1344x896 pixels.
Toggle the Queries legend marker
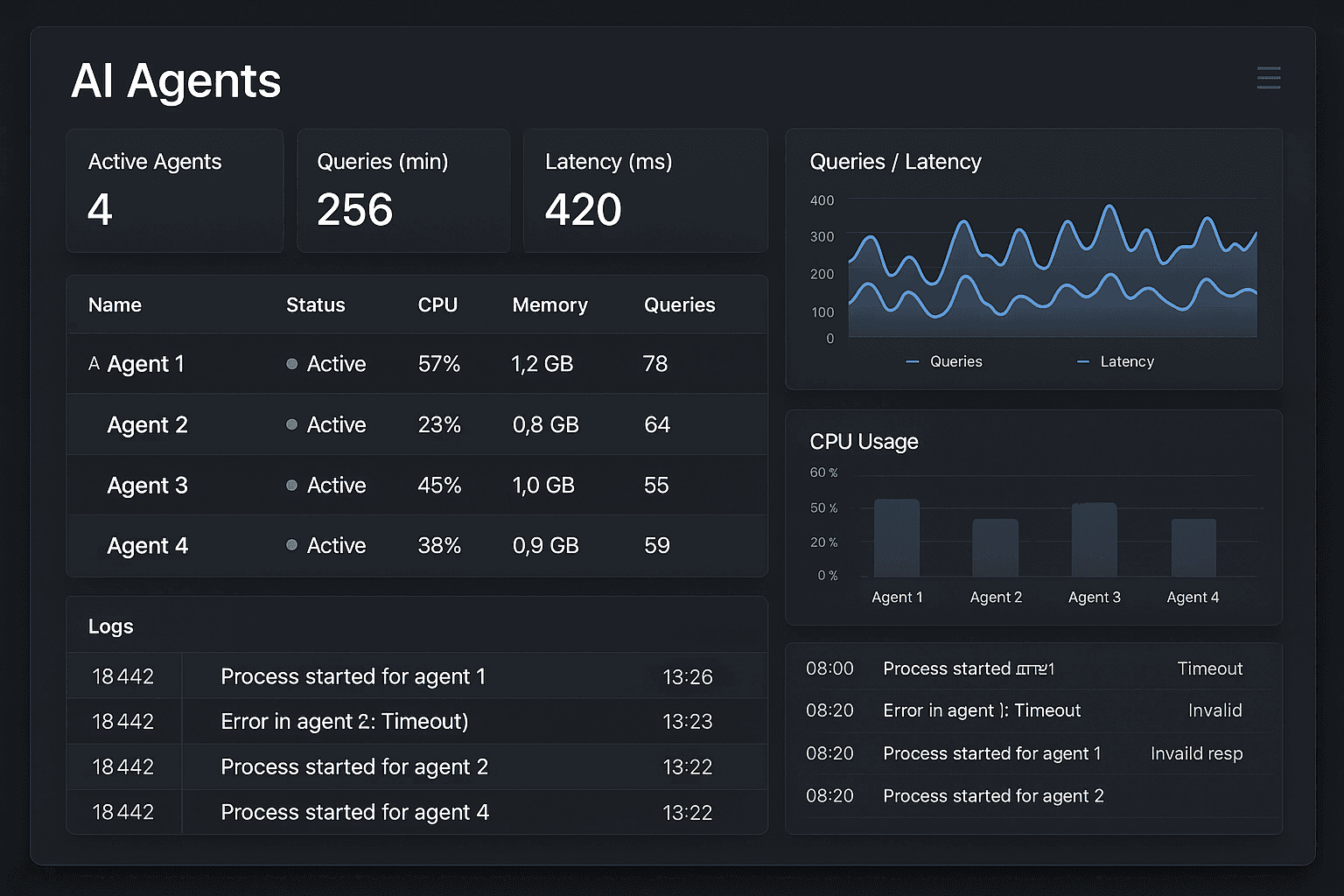pos(913,361)
